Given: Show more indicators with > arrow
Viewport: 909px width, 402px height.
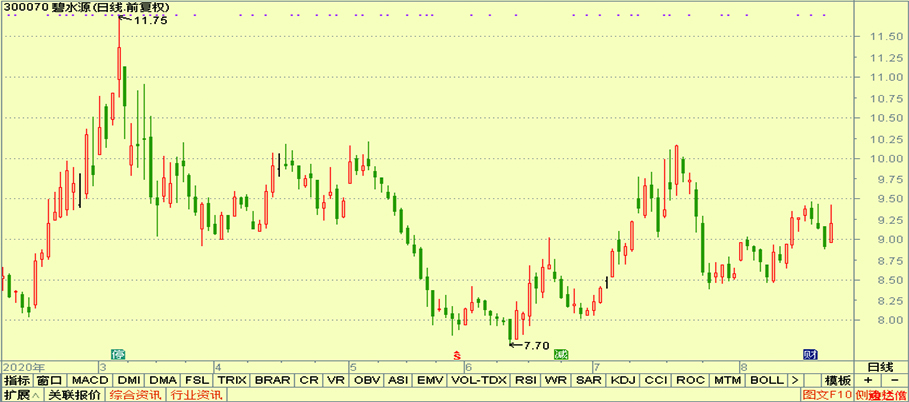Looking at the screenshot, I should [794, 381].
